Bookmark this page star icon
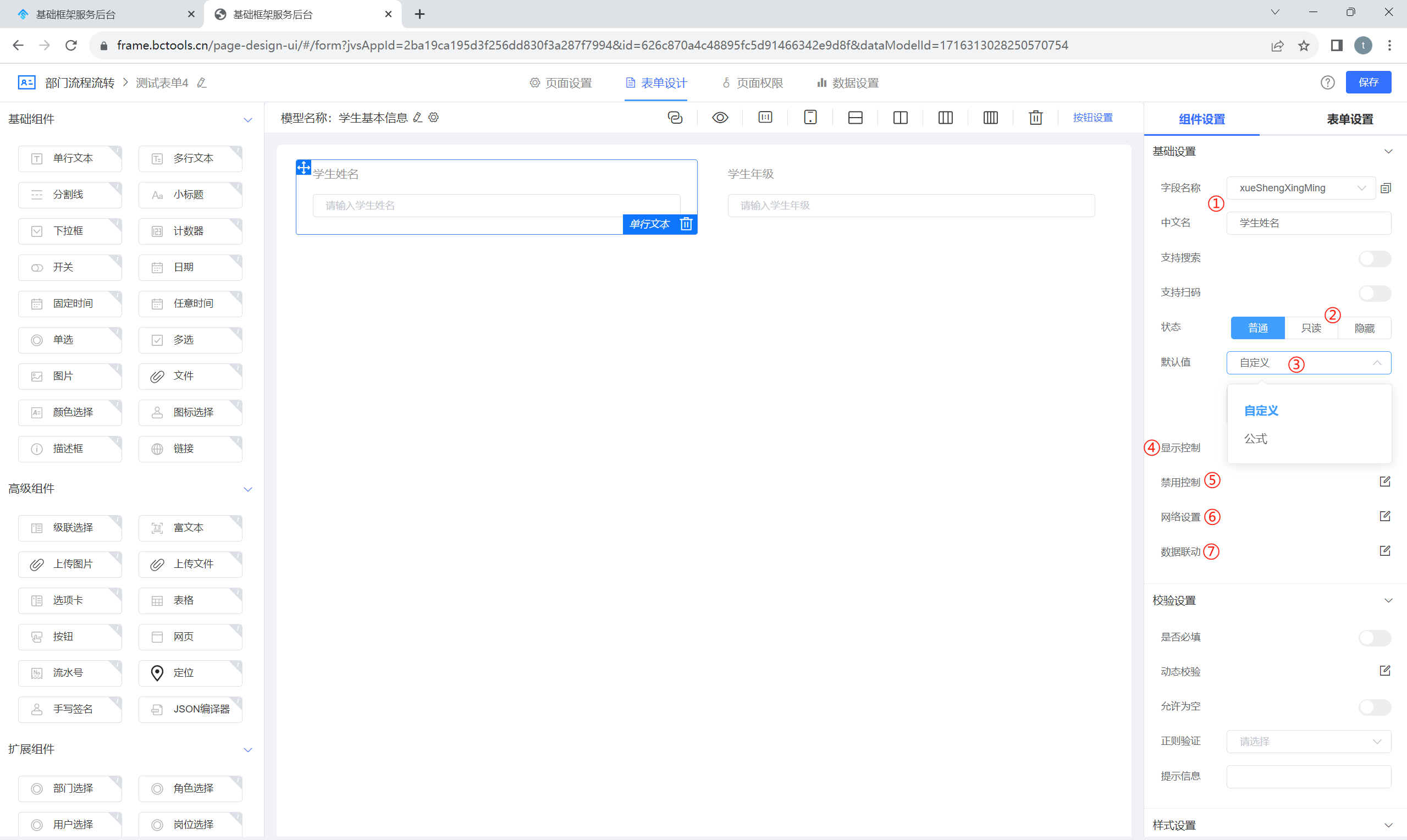Viewport: 1407px width, 840px height. coord(1304,45)
